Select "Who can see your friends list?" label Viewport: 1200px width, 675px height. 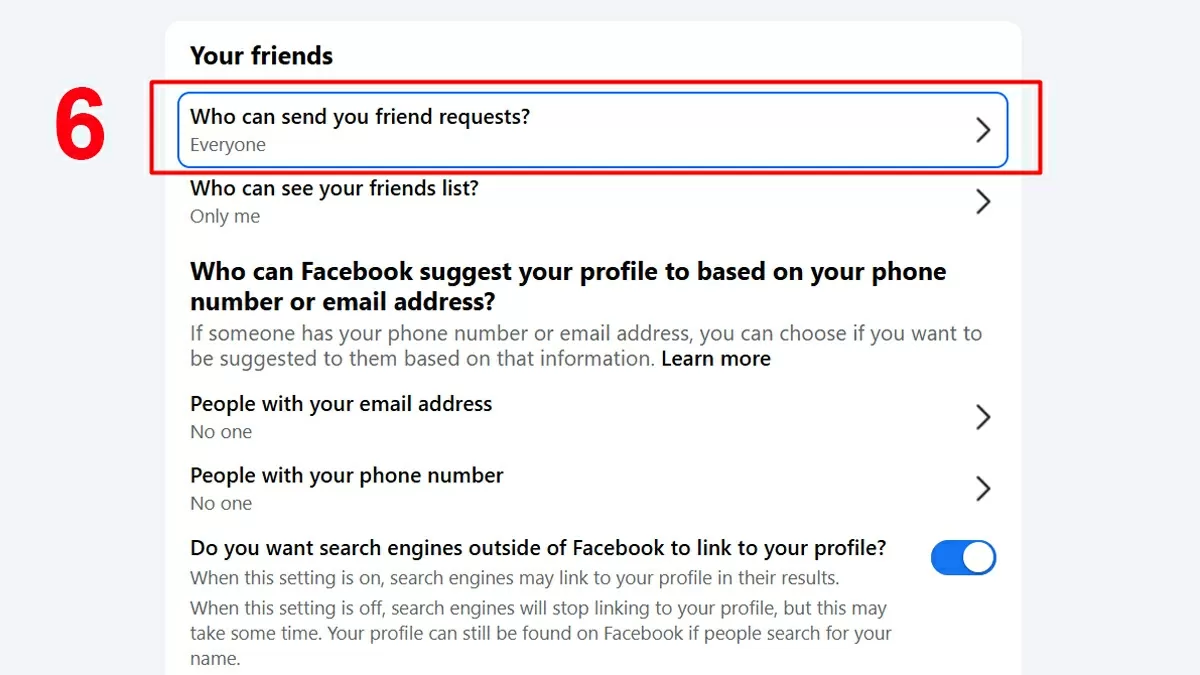tap(334, 188)
